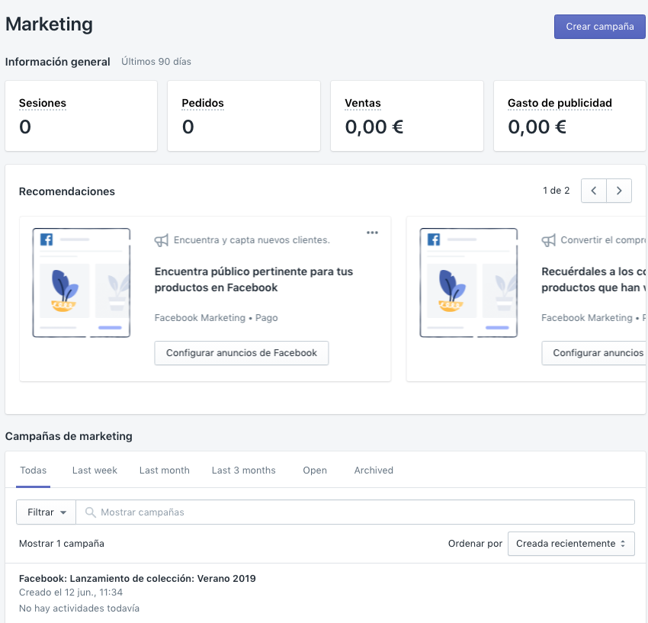The width and height of the screenshot is (648, 623).
Task: Open the Facebook Verano 2019 campaign
Action: (137, 578)
